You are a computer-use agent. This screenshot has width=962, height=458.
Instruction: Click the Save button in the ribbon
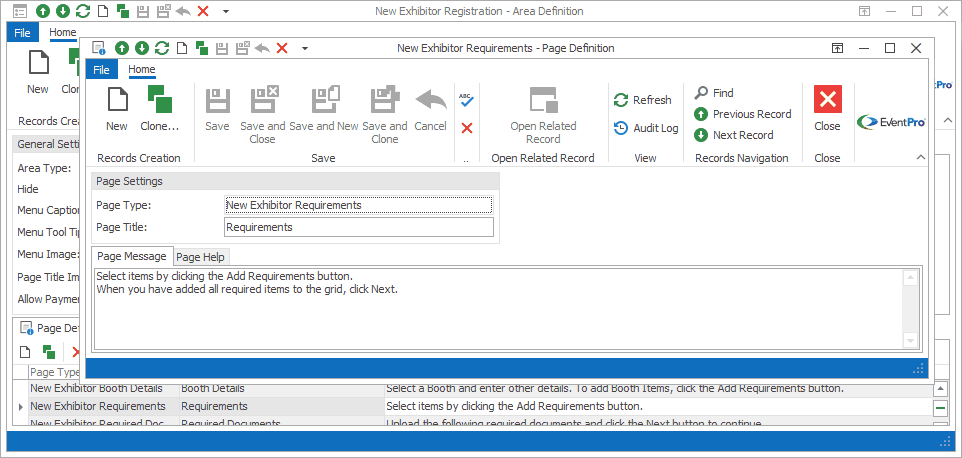(217, 109)
